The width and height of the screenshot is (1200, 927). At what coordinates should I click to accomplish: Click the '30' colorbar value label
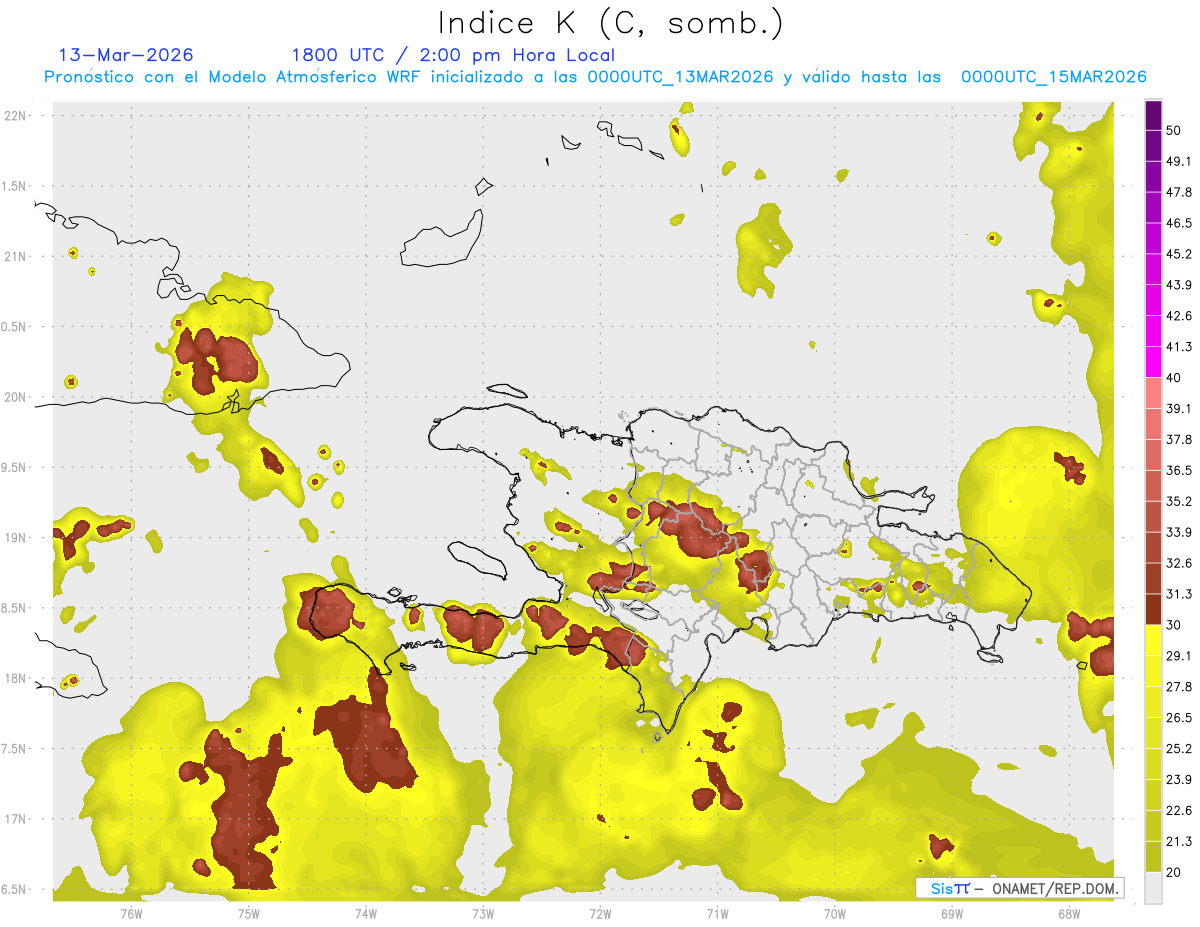pyautogui.click(x=1175, y=625)
